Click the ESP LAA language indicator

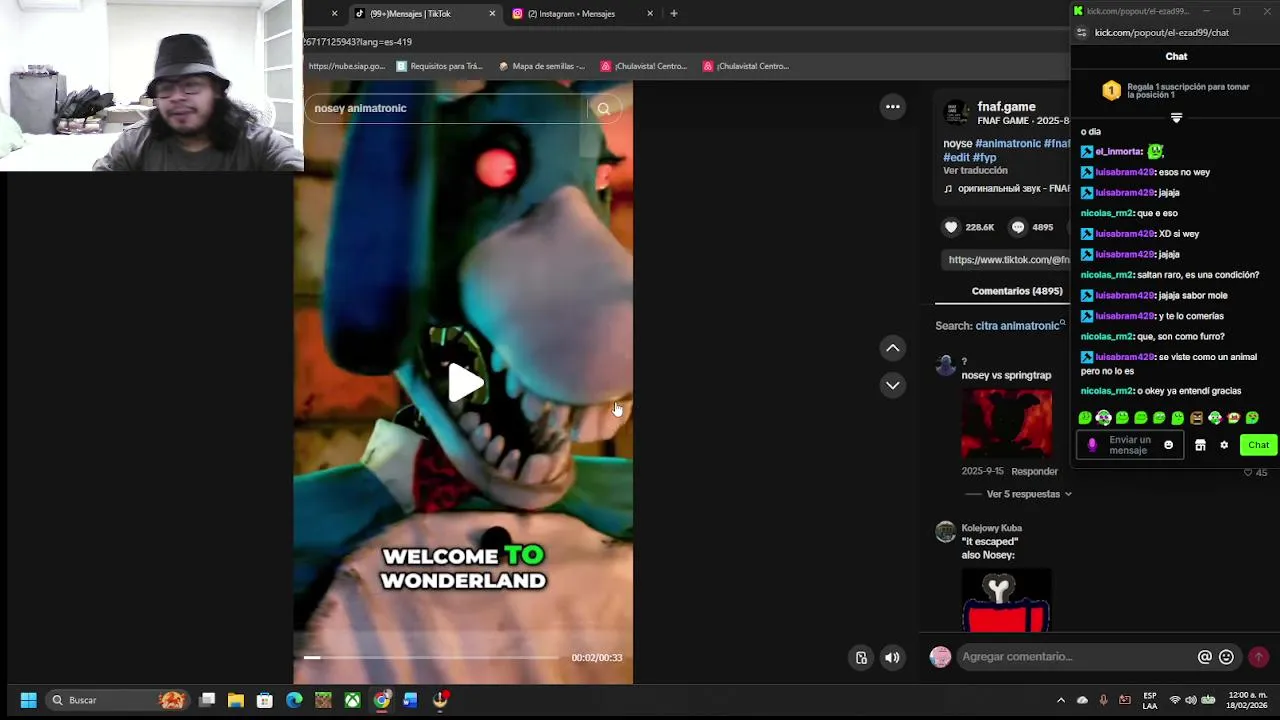(1150, 700)
